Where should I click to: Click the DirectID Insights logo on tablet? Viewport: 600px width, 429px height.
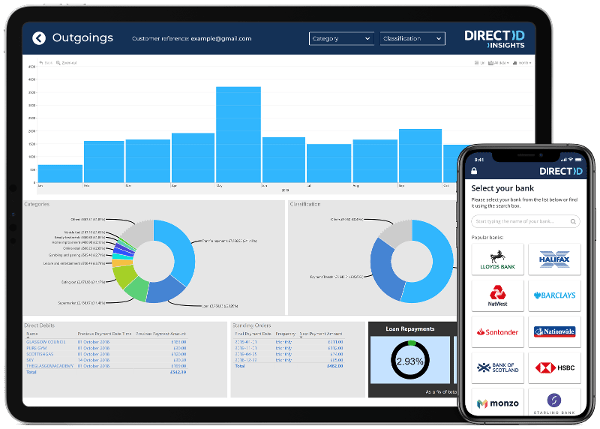[494, 39]
